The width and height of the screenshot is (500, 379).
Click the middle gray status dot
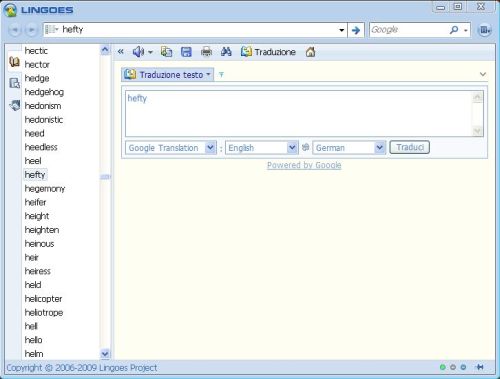point(453,367)
